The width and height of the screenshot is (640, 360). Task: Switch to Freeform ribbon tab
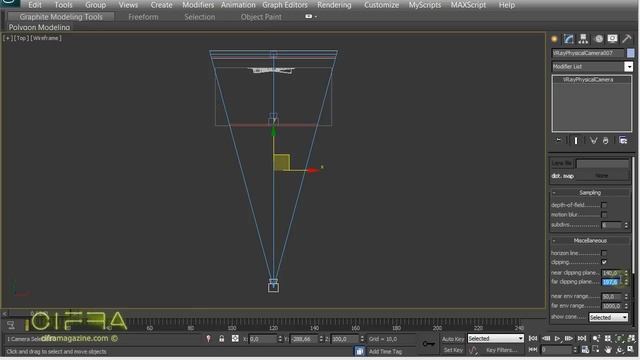coord(143,17)
